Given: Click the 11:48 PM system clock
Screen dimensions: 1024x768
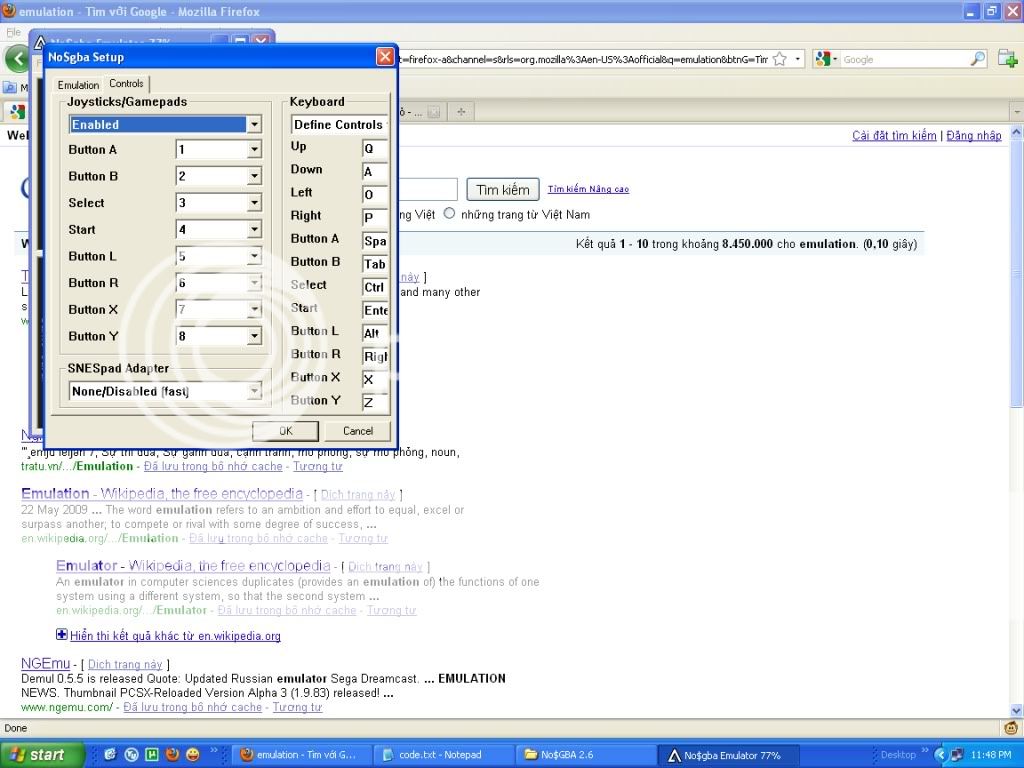Looking at the screenshot, I should click(x=991, y=755).
